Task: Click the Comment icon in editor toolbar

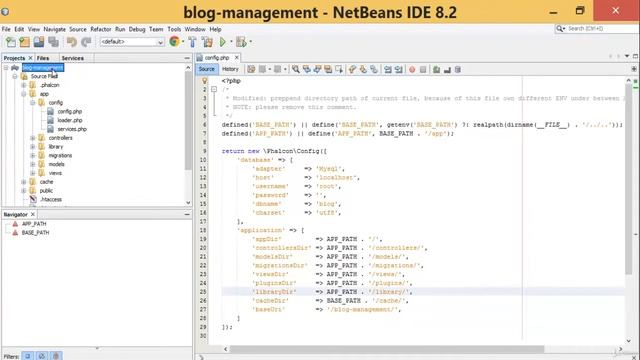Action: coord(436,70)
